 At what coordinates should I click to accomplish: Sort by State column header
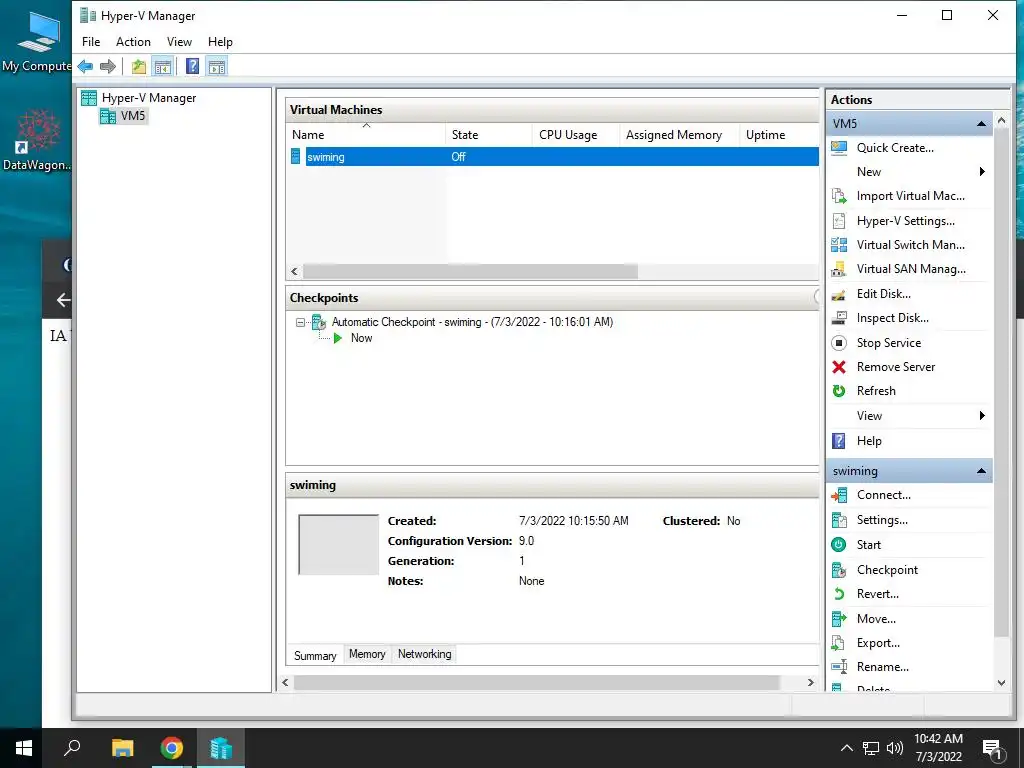[x=489, y=135]
